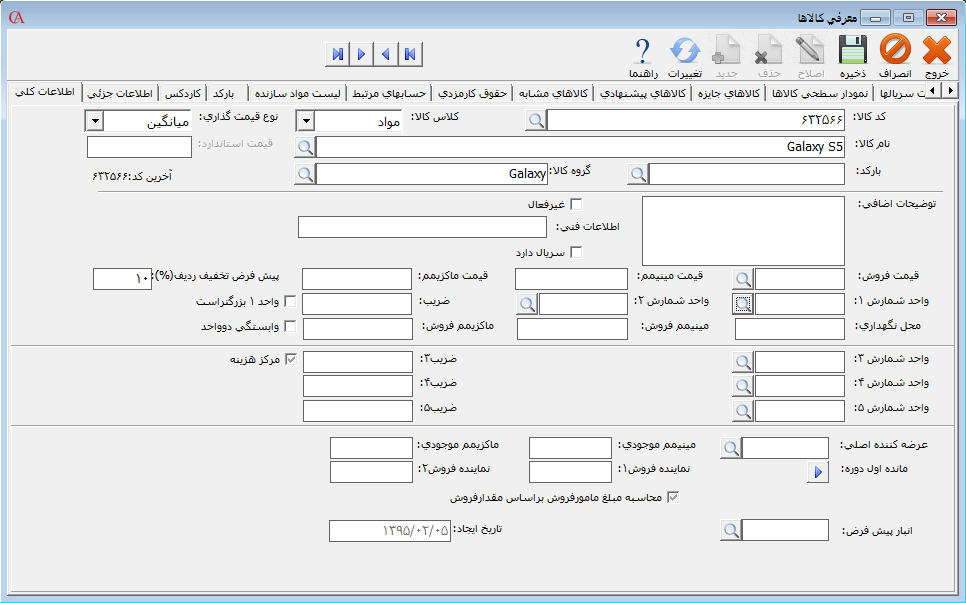
Task: Click the search button beside انبار پیش فرض
Action: [732, 530]
